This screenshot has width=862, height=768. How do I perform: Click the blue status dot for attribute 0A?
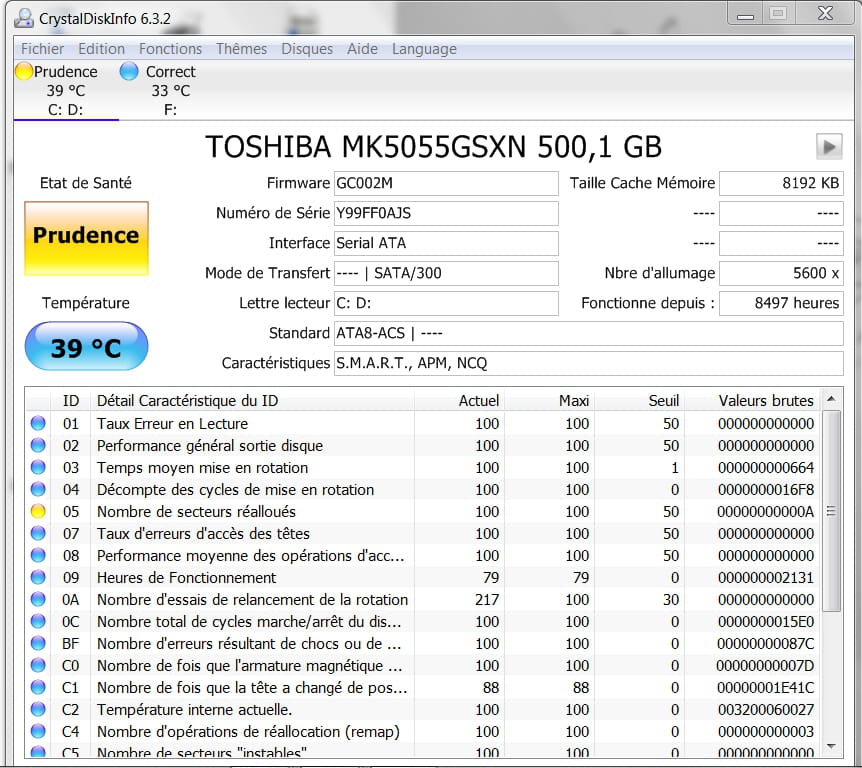point(38,600)
